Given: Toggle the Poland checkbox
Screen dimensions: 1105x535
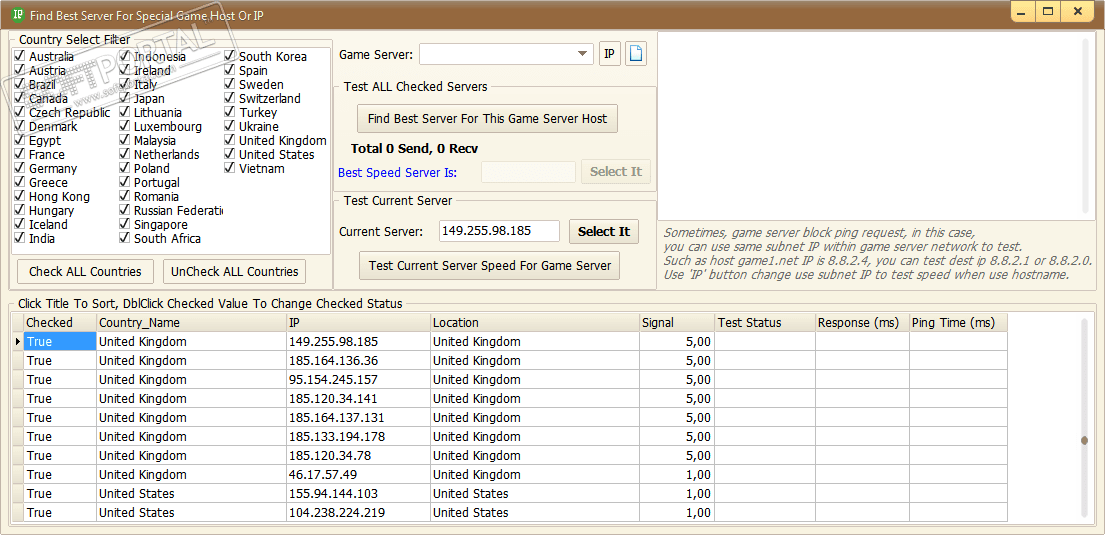Looking at the screenshot, I should pos(125,168).
